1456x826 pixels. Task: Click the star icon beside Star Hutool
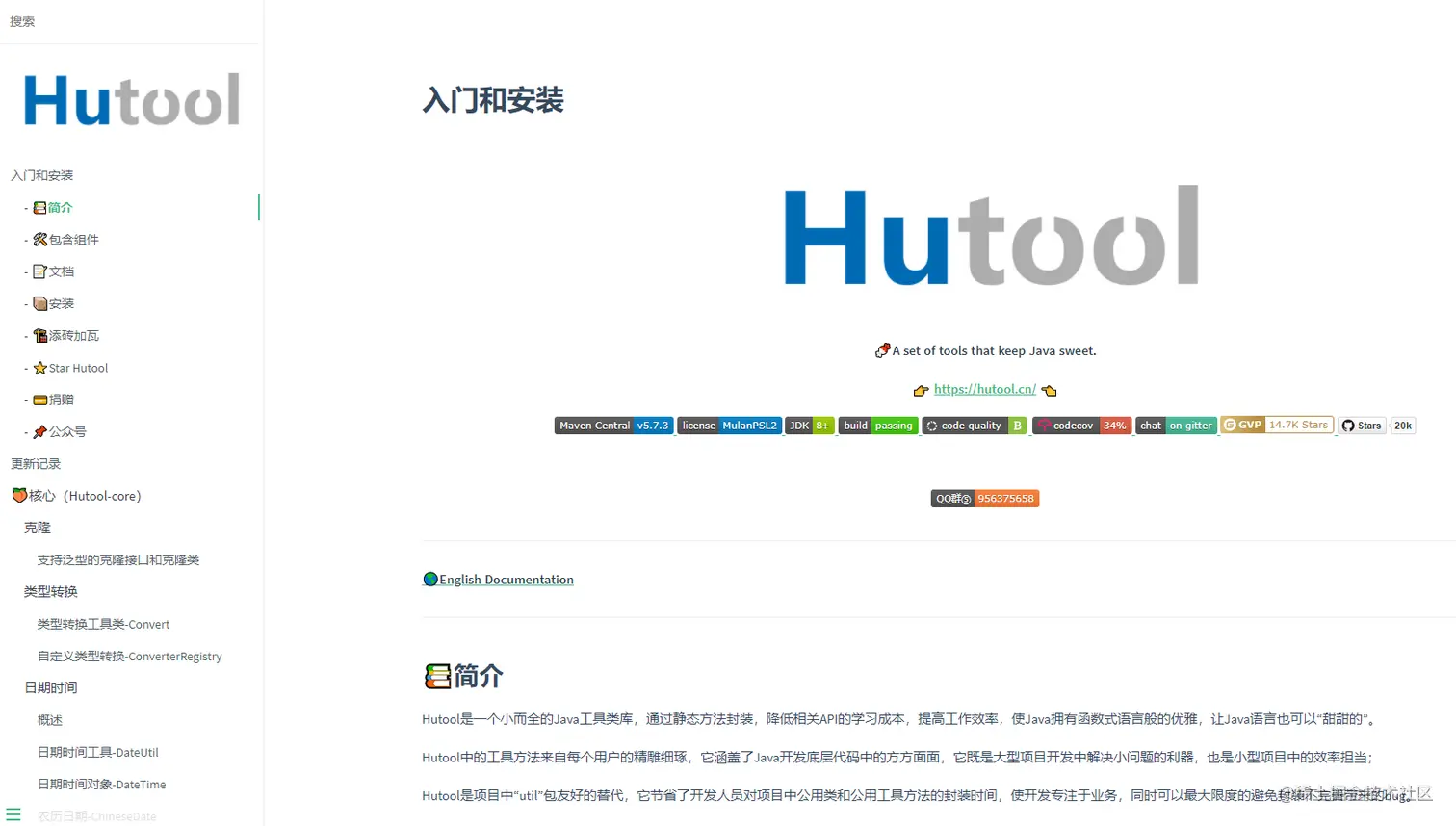(39, 368)
